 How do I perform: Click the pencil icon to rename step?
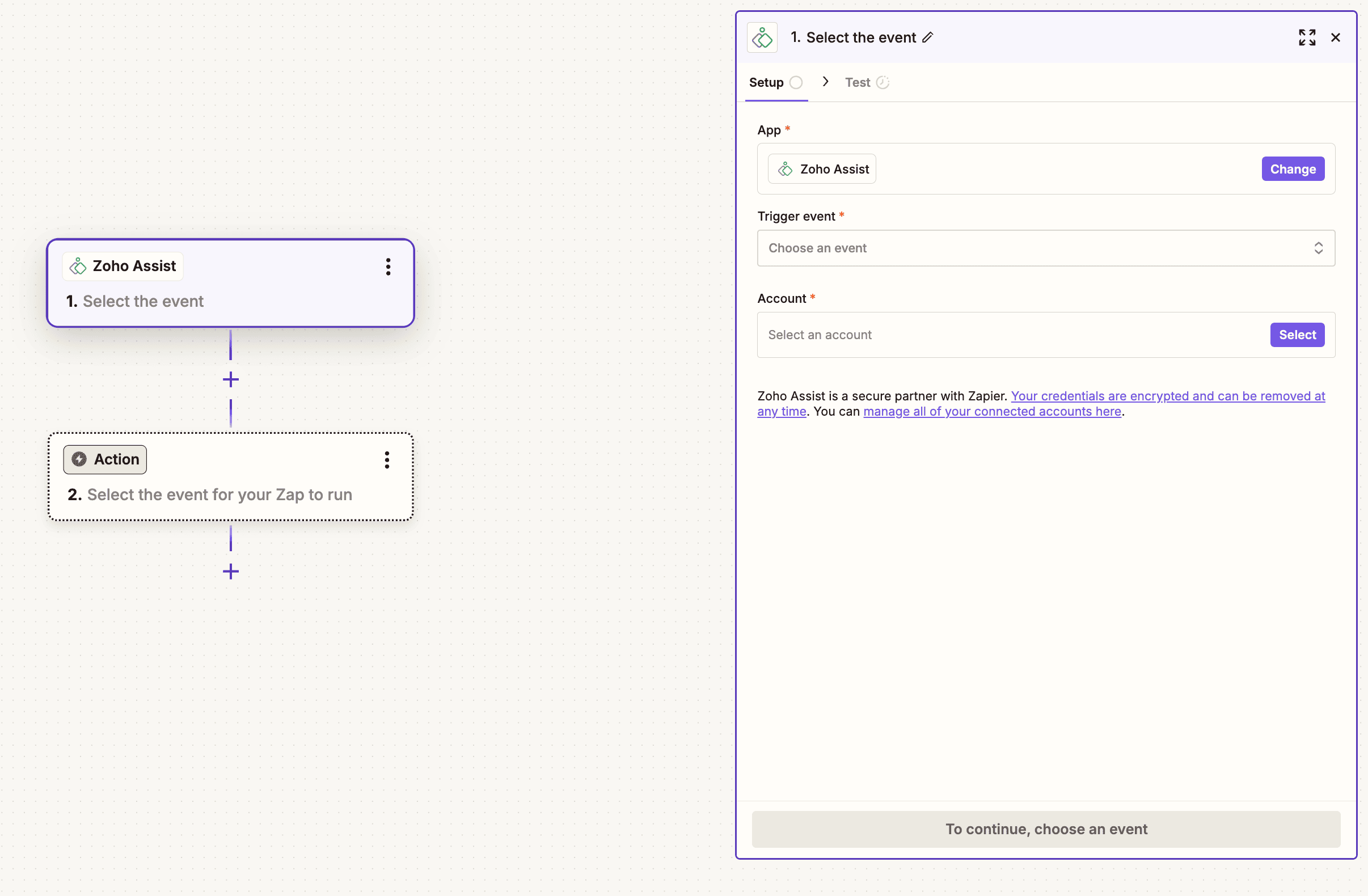[x=928, y=37]
